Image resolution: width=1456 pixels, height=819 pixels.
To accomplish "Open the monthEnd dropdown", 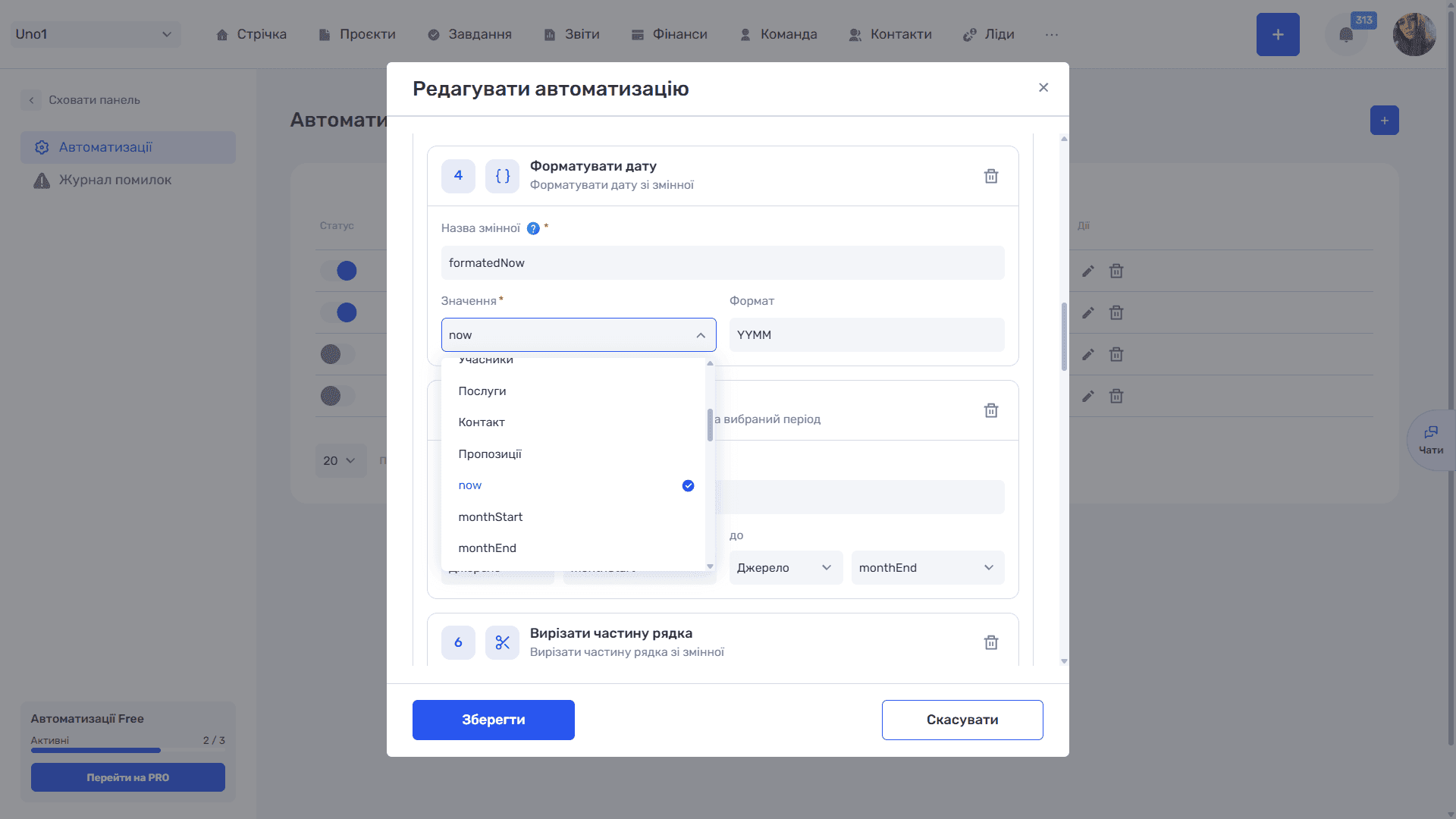I will coord(927,568).
